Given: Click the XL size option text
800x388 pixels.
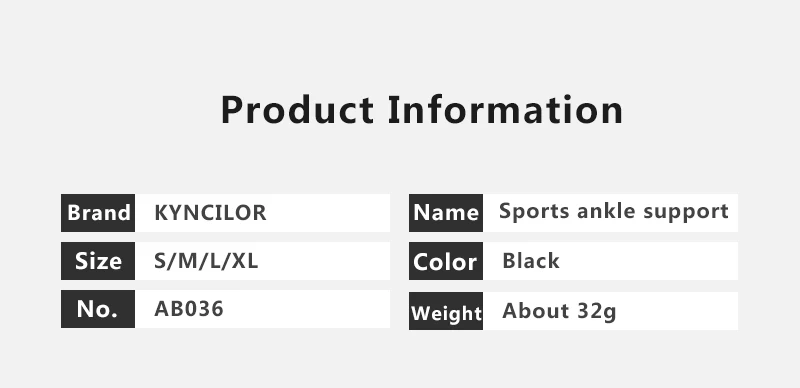Looking at the screenshot, I should tap(245, 261).
